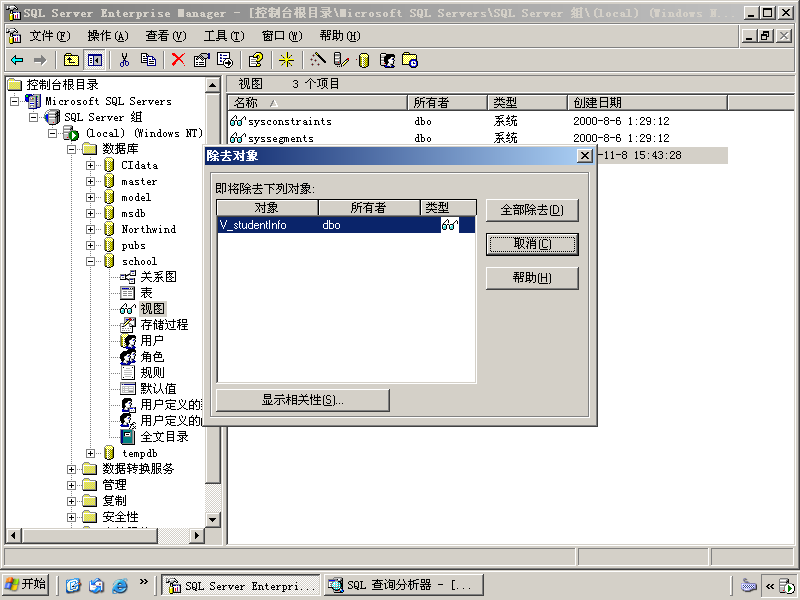Open the 文件 menu
The width and height of the screenshot is (800, 600).
tap(49, 36)
